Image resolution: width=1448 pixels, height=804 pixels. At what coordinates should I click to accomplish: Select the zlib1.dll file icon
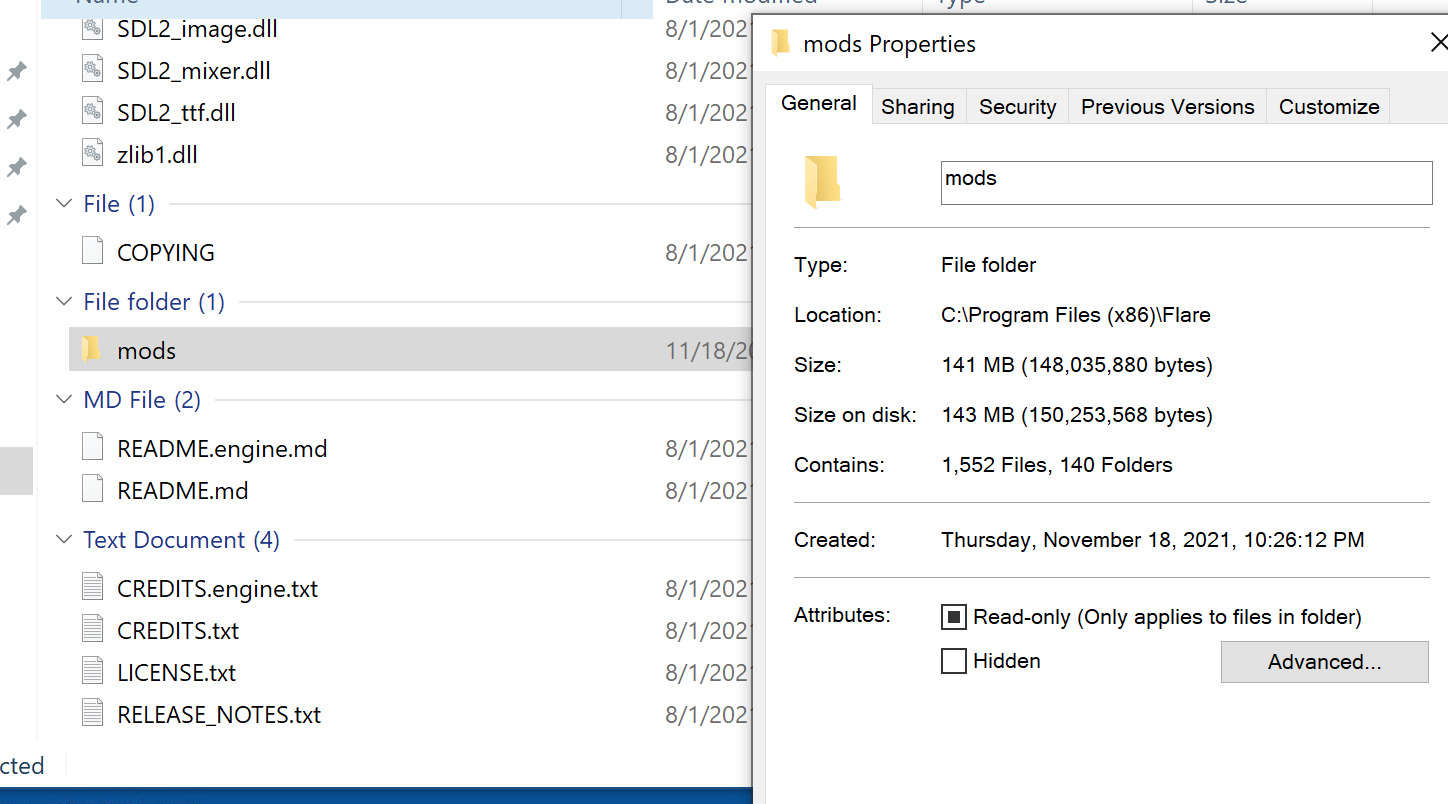coord(92,155)
